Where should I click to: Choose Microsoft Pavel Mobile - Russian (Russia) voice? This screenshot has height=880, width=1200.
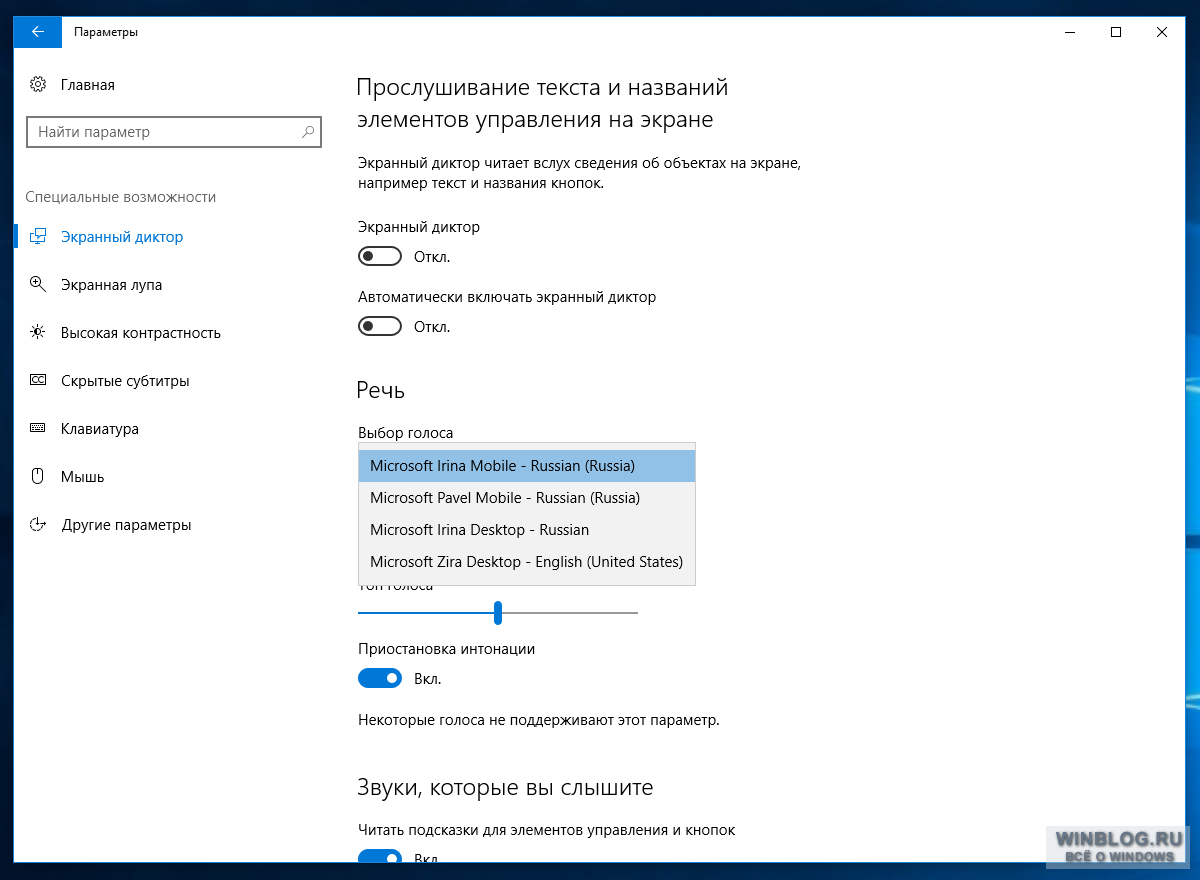[527, 498]
